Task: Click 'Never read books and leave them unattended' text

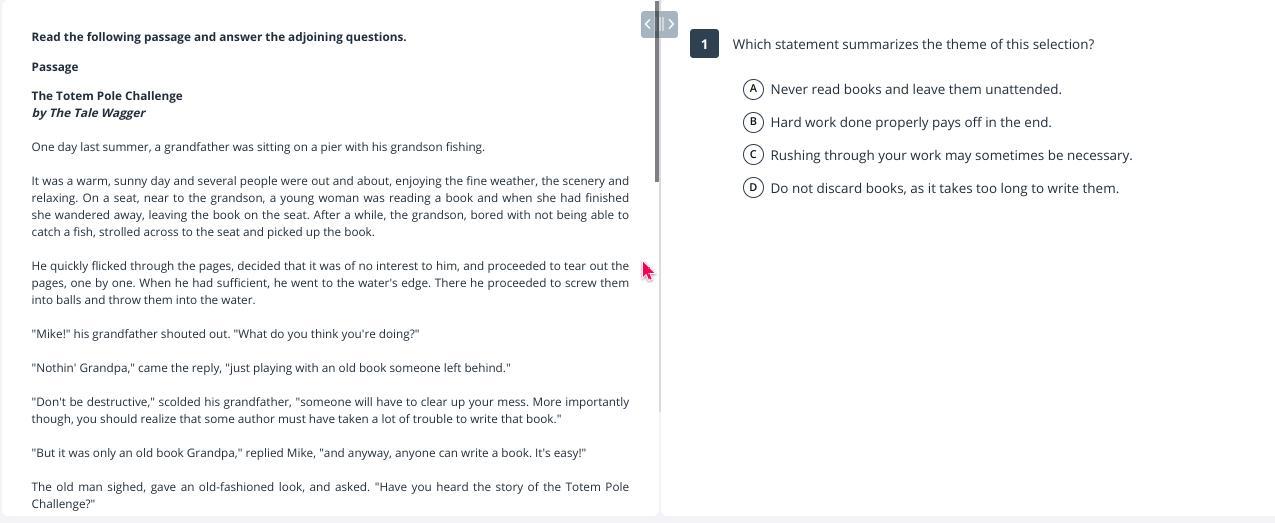Action: (915, 89)
